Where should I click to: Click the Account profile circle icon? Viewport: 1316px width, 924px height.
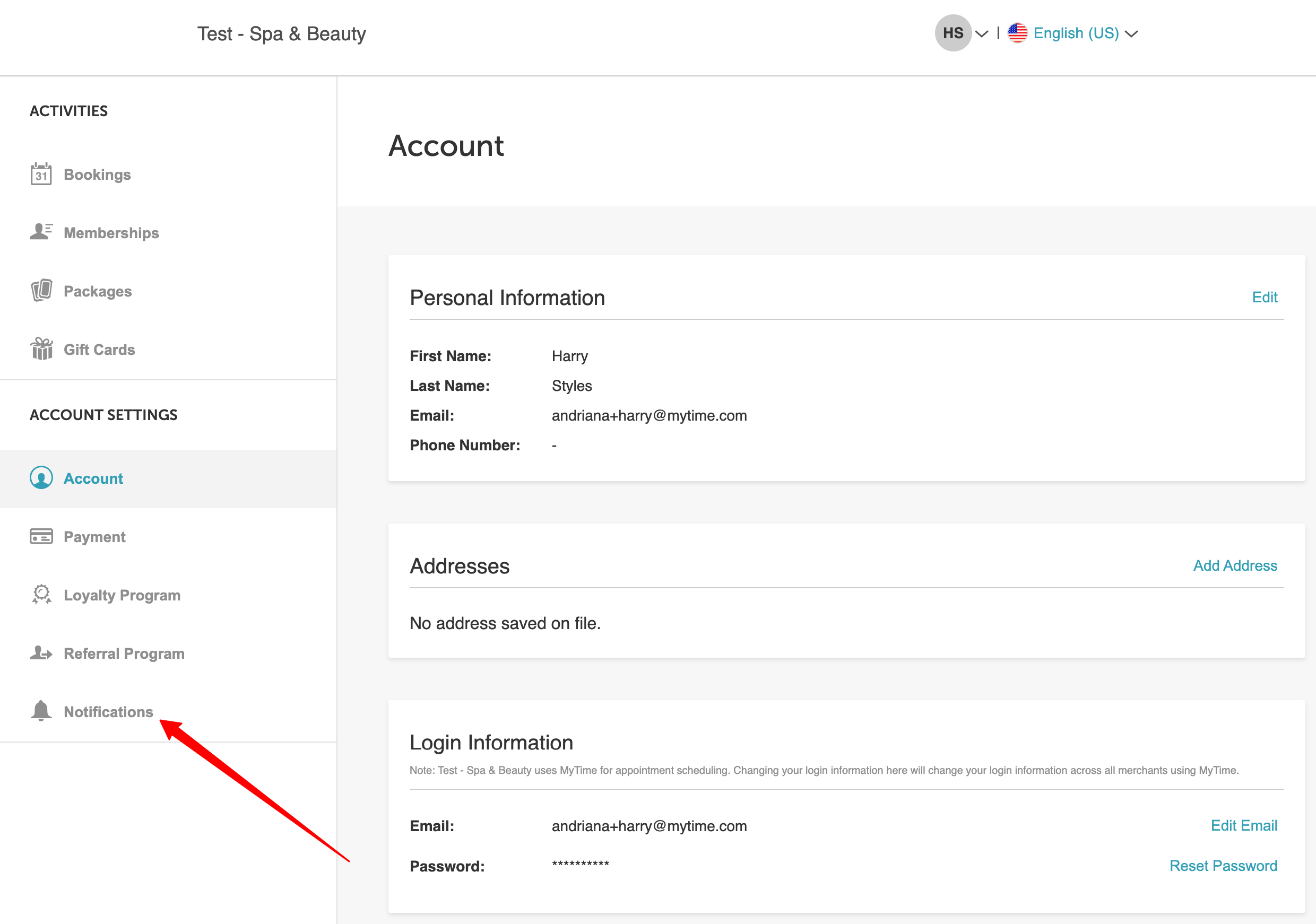pos(41,478)
